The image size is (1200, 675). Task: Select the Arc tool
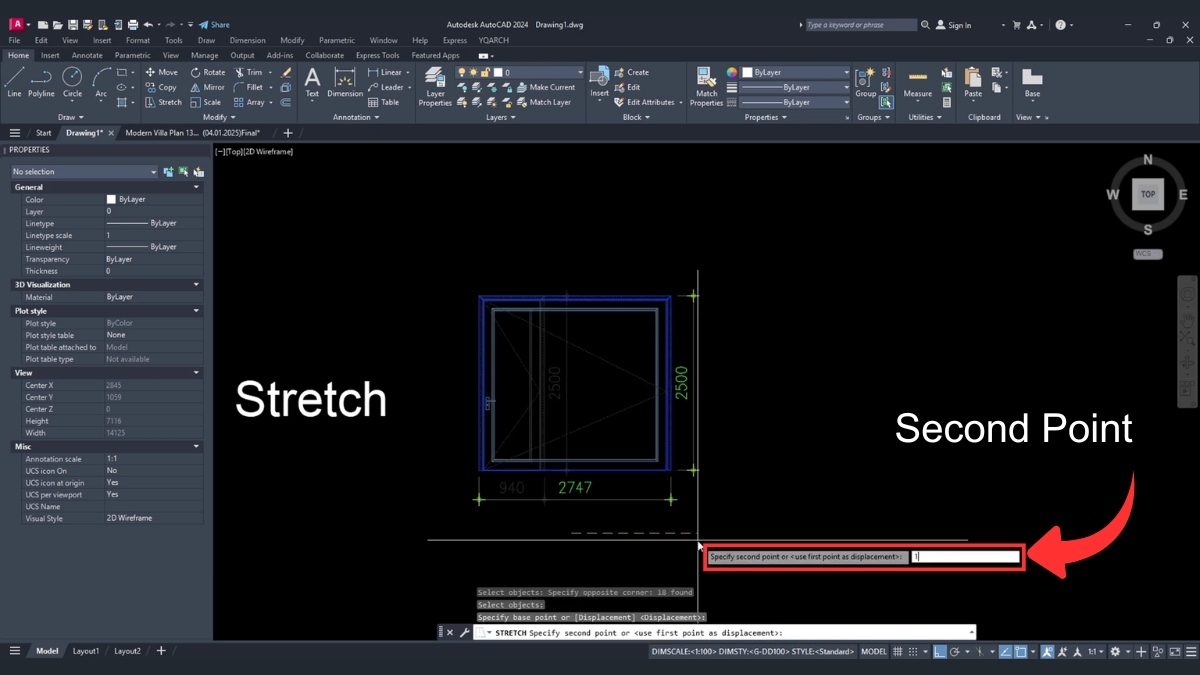coord(101,82)
